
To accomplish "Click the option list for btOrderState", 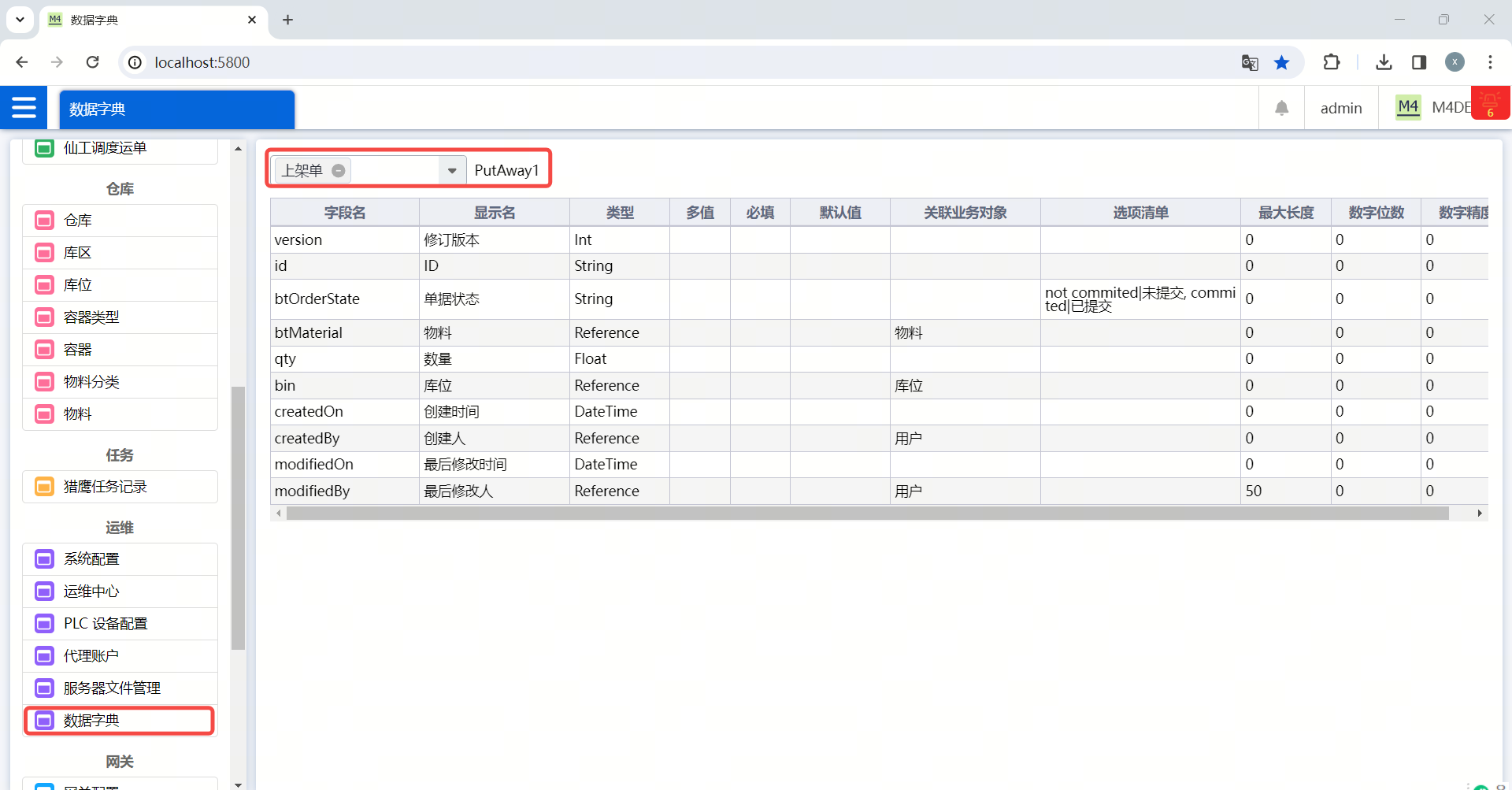I will pos(1140,299).
